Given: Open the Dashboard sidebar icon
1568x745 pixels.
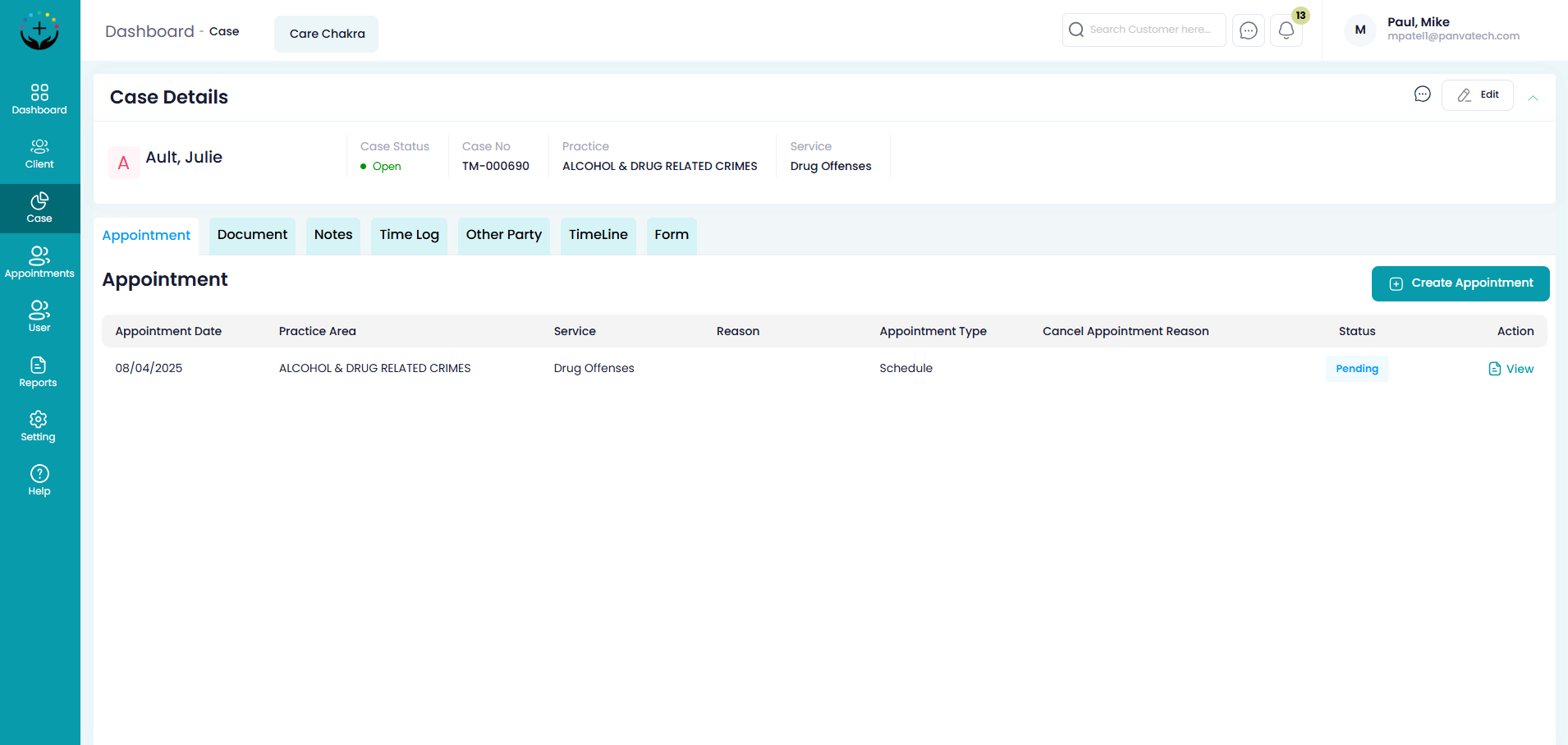Looking at the screenshot, I should (39, 99).
